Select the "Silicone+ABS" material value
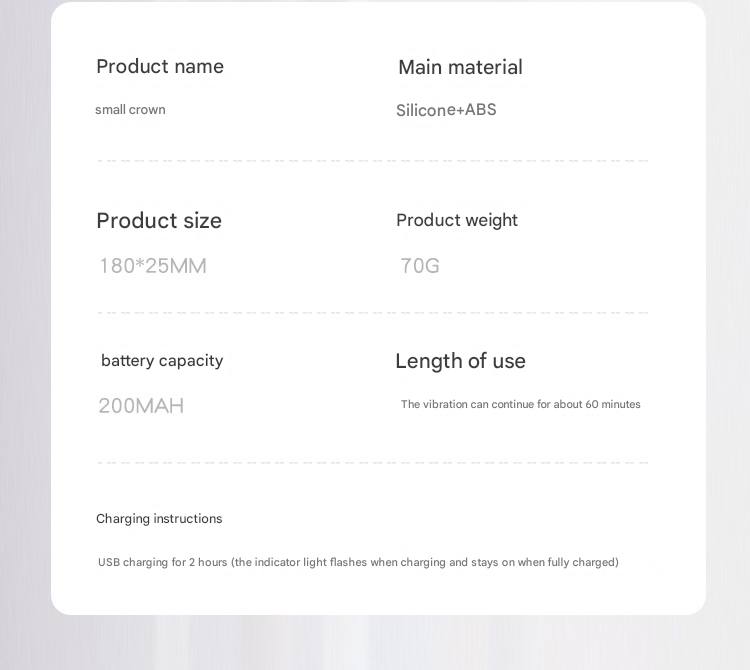Image resolution: width=750 pixels, height=670 pixels. tap(446, 110)
